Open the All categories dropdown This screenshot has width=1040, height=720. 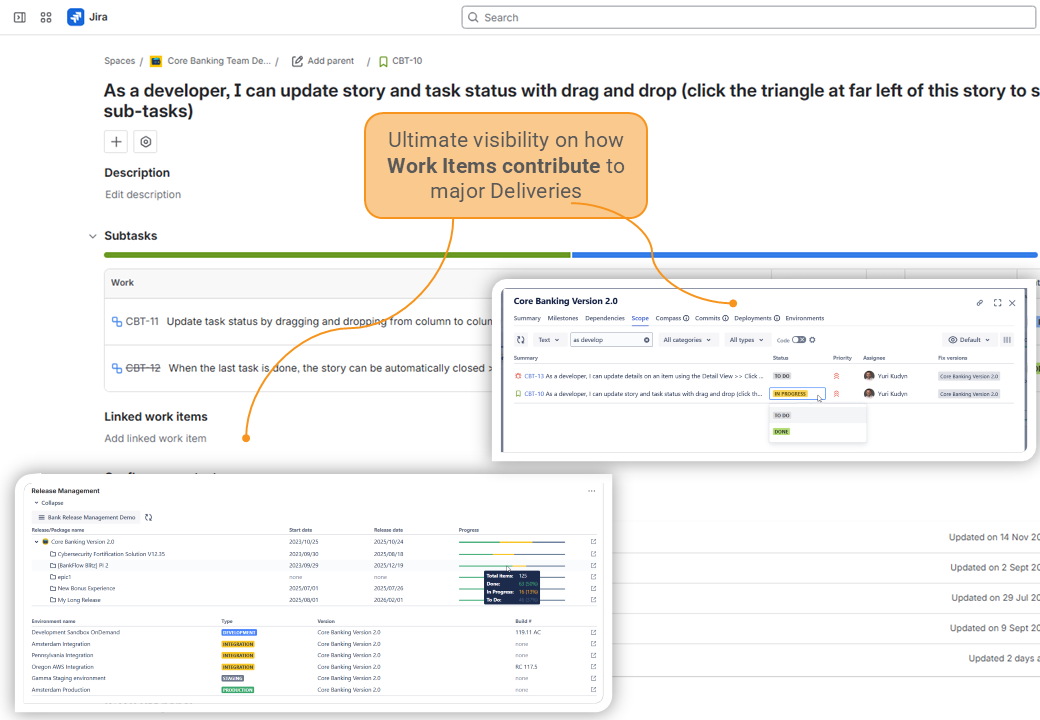pos(685,339)
